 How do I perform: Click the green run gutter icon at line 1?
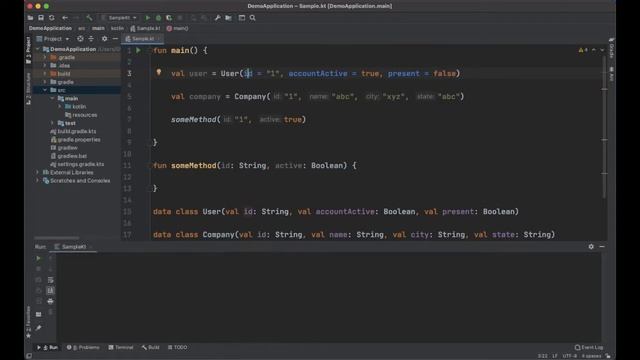point(138,50)
